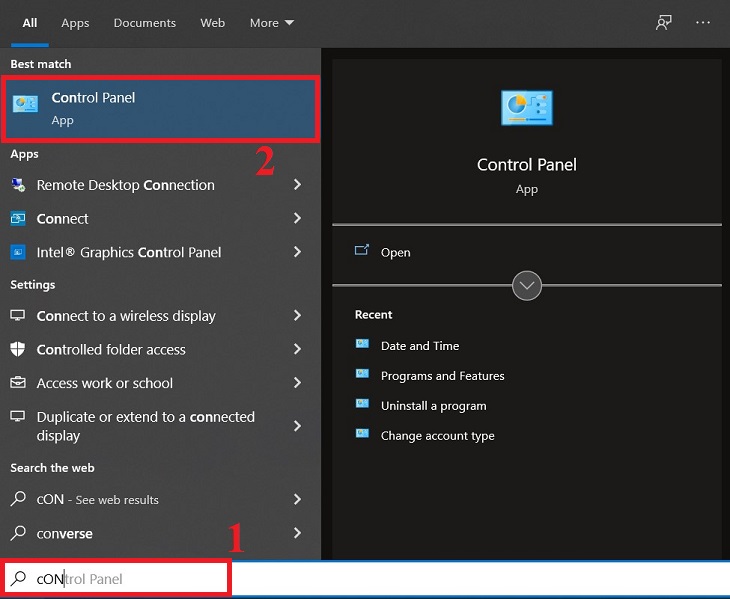The width and height of the screenshot is (730, 599).
Task: Expand the converse suggestion arrow
Action: coord(297,533)
